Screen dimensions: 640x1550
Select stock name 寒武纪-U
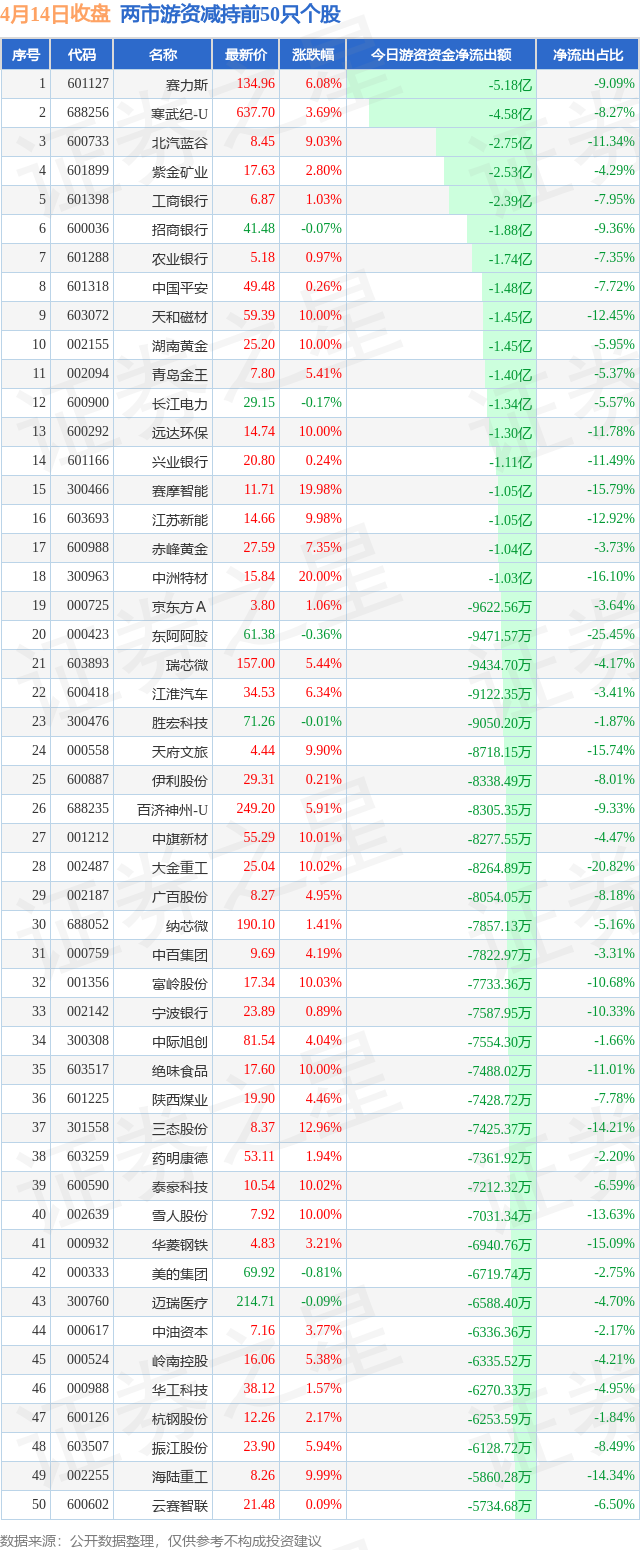(180, 114)
